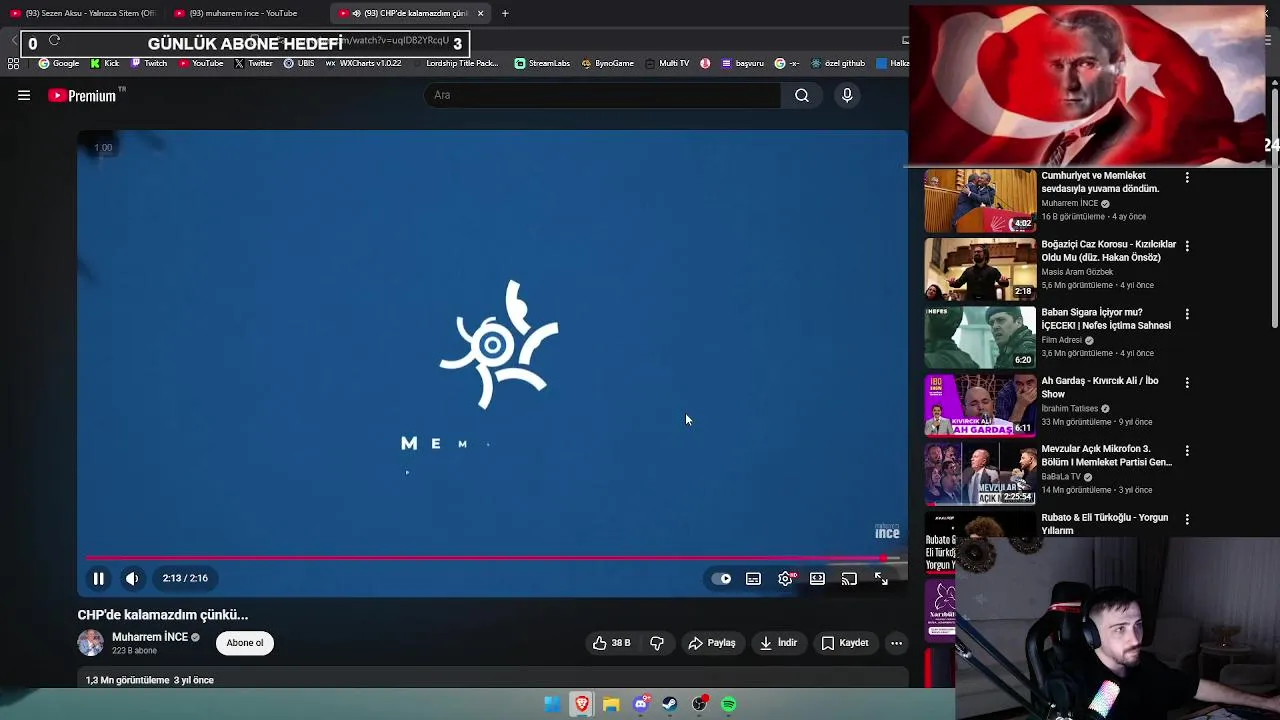Open options for 'Baban Sigara İçiyor mu?' video
The height and width of the screenshot is (720, 1280).
click(x=1187, y=314)
